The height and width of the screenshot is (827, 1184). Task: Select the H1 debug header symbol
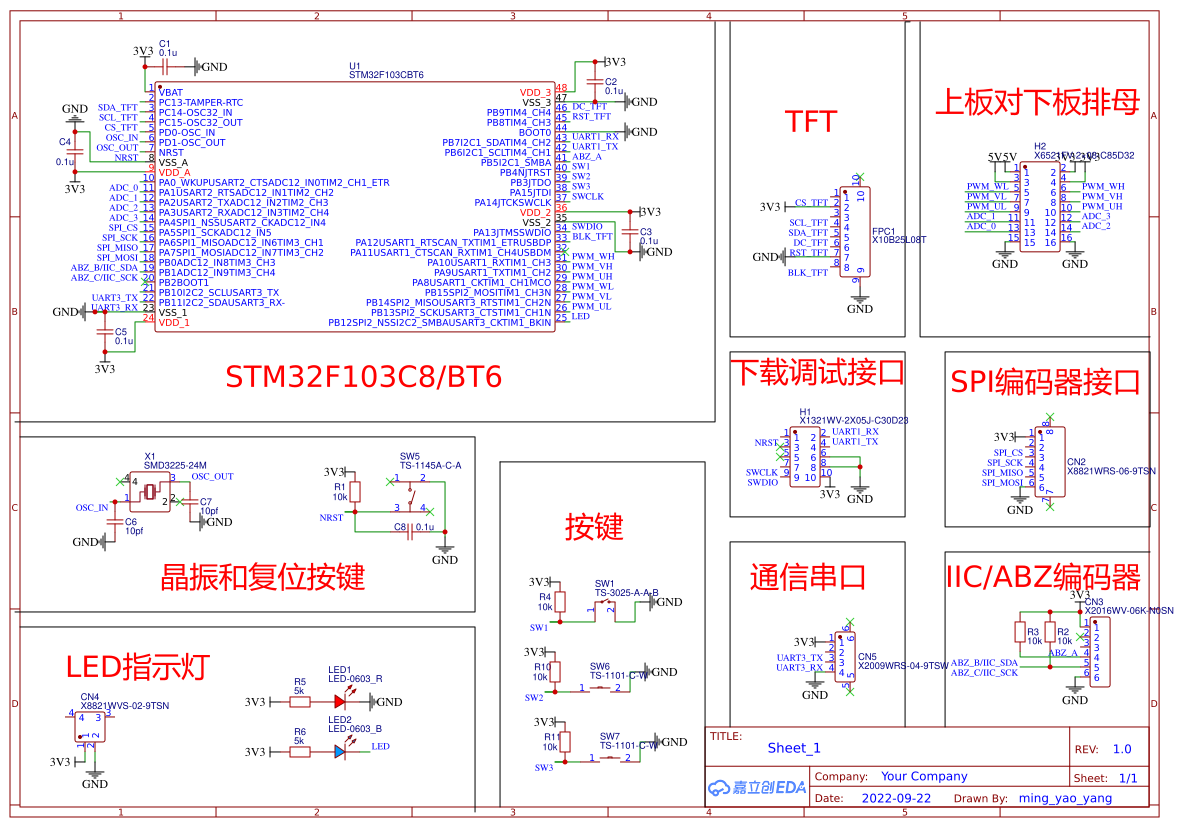pyautogui.click(x=804, y=456)
